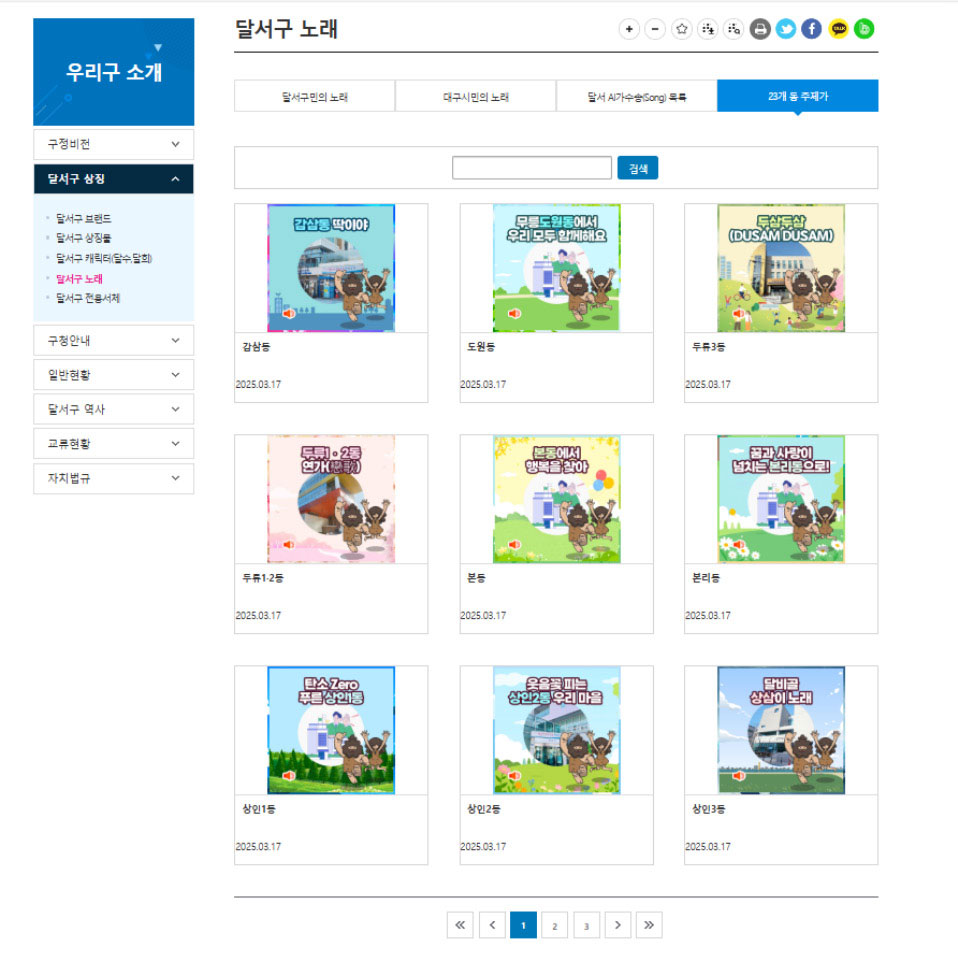Viewport: 958px width, 961px height.
Task: Open the 두류3동 song thumbnail
Action: click(x=780, y=268)
